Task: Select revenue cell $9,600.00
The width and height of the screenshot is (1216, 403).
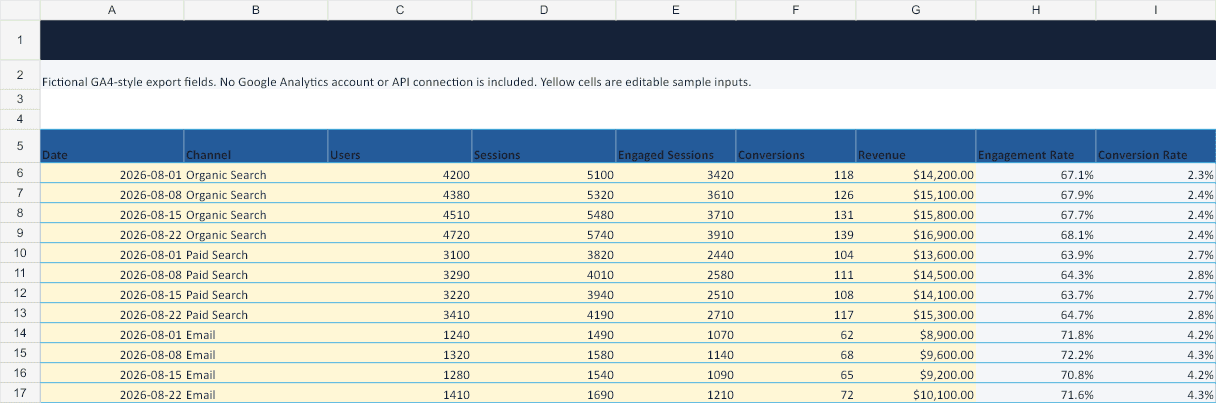Action: (x=916, y=354)
